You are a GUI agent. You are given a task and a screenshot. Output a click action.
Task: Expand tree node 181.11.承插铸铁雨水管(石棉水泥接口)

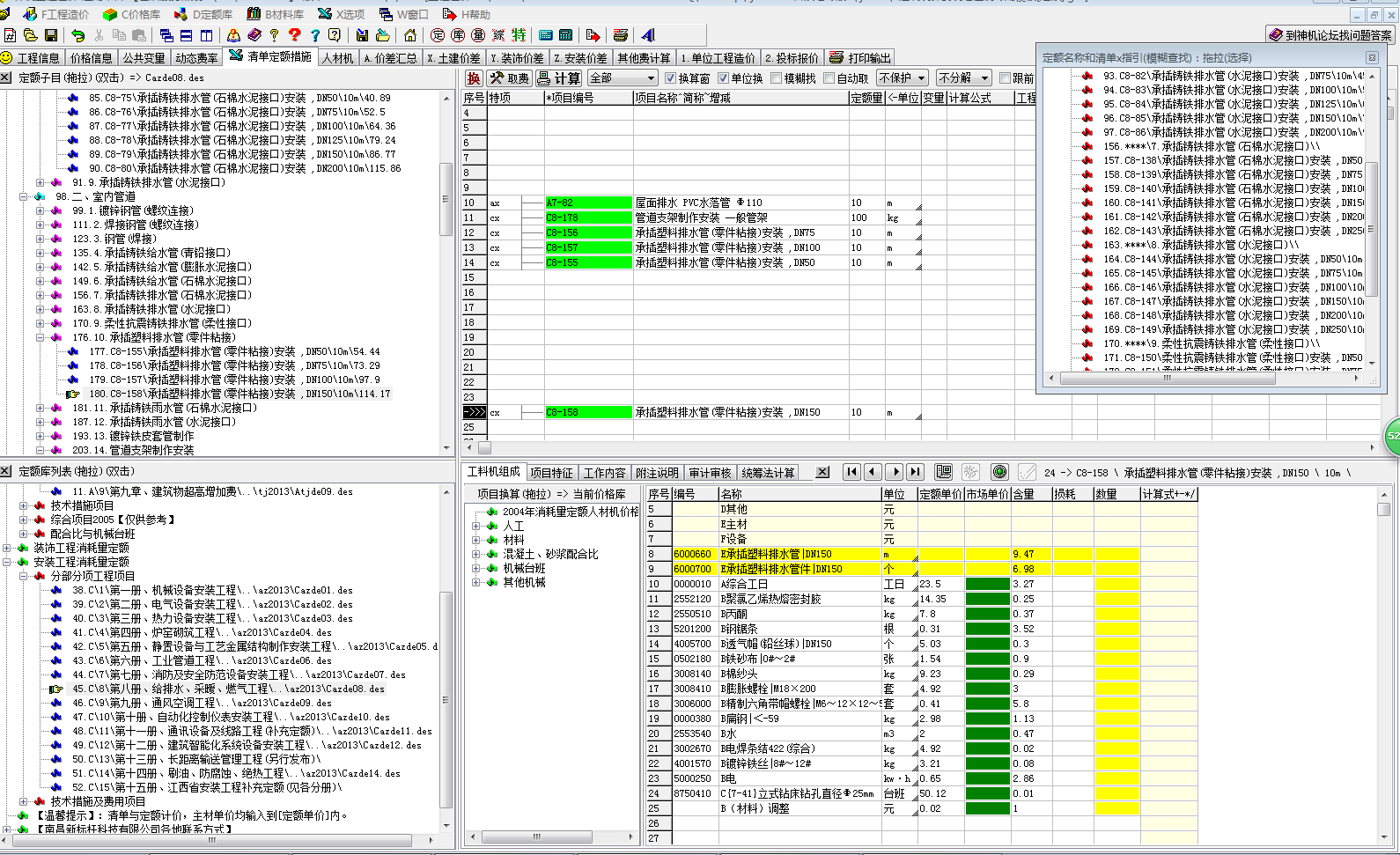pyautogui.click(x=41, y=408)
